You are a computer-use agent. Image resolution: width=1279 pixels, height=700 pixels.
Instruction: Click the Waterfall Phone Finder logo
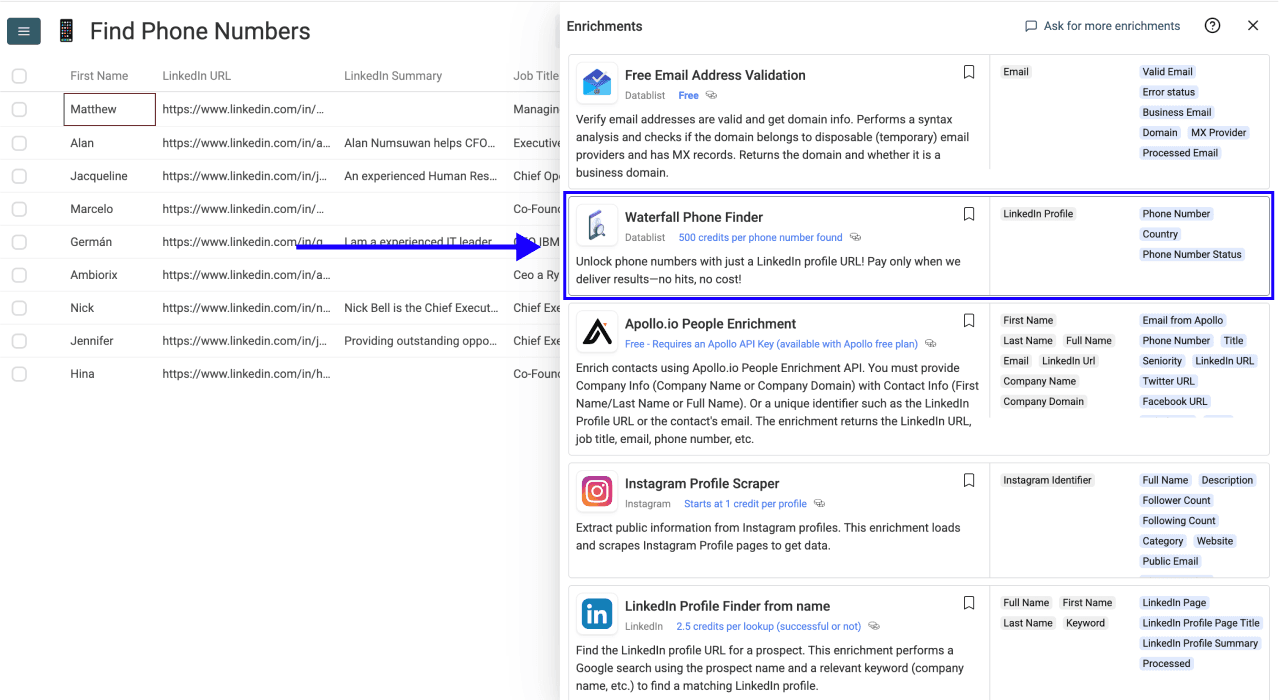click(597, 225)
